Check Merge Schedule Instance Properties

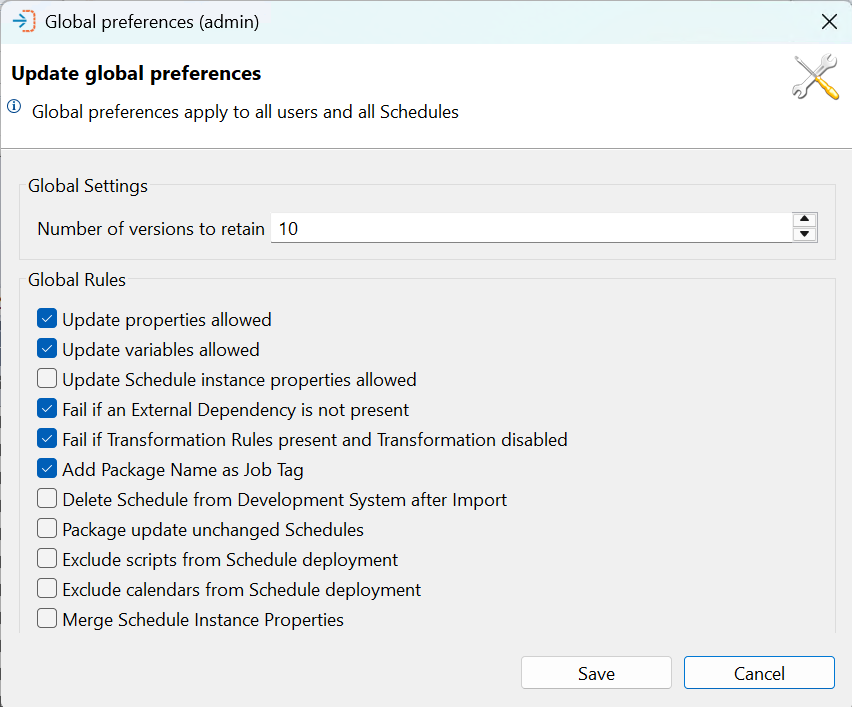(47, 618)
